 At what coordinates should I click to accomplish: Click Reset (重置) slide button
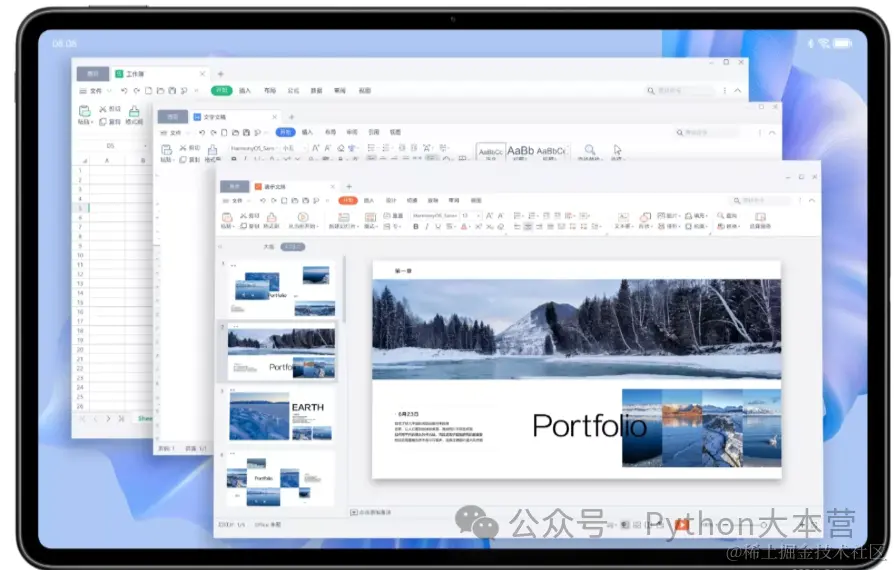(393, 216)
